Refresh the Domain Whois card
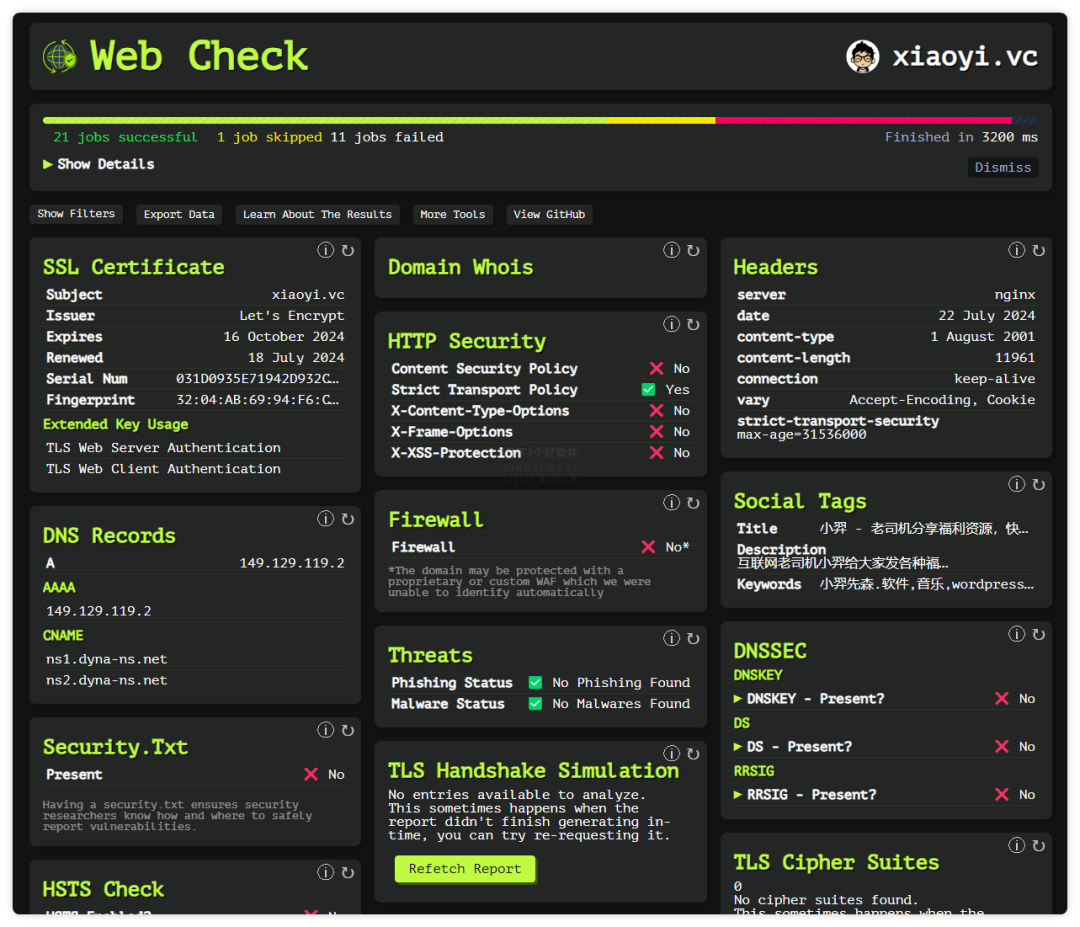This screenshot has width=1080, height=927. click(693, 250)
